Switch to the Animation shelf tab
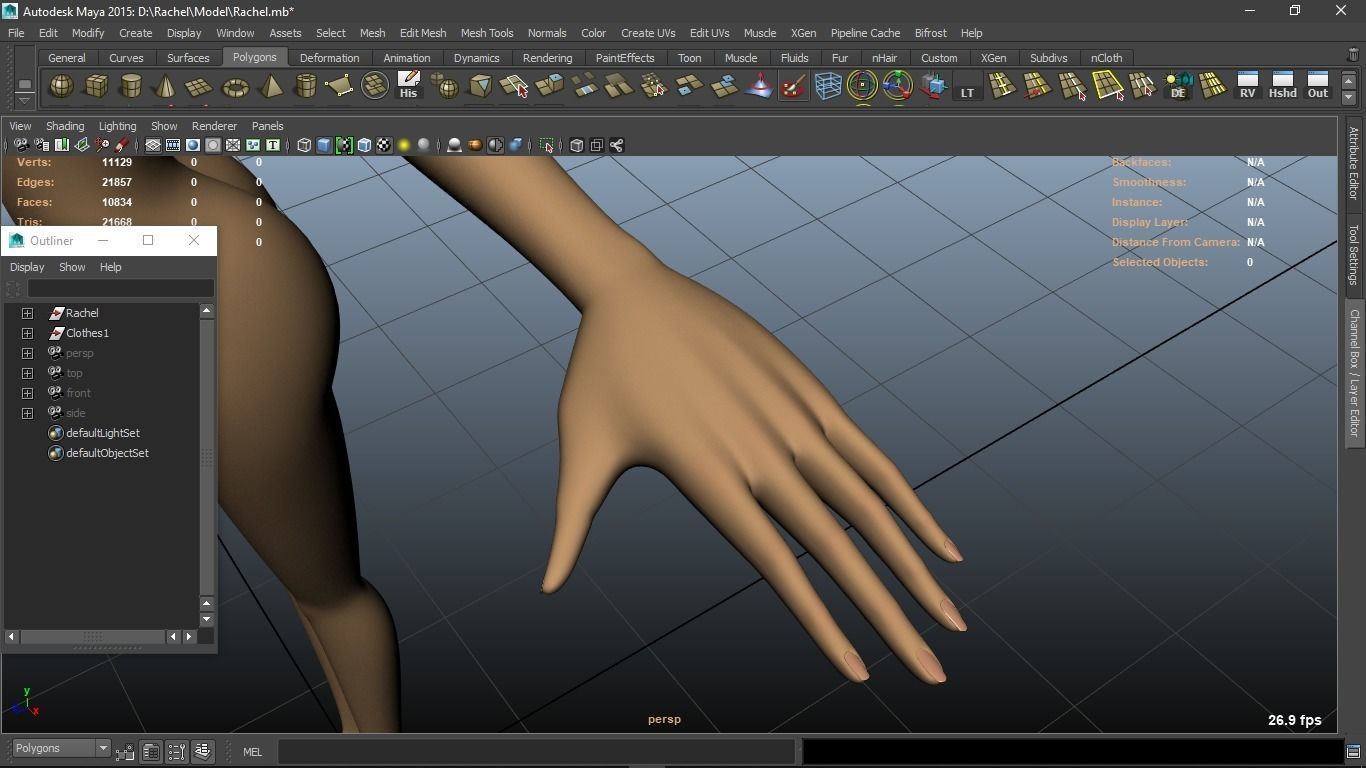 [407, 58]
